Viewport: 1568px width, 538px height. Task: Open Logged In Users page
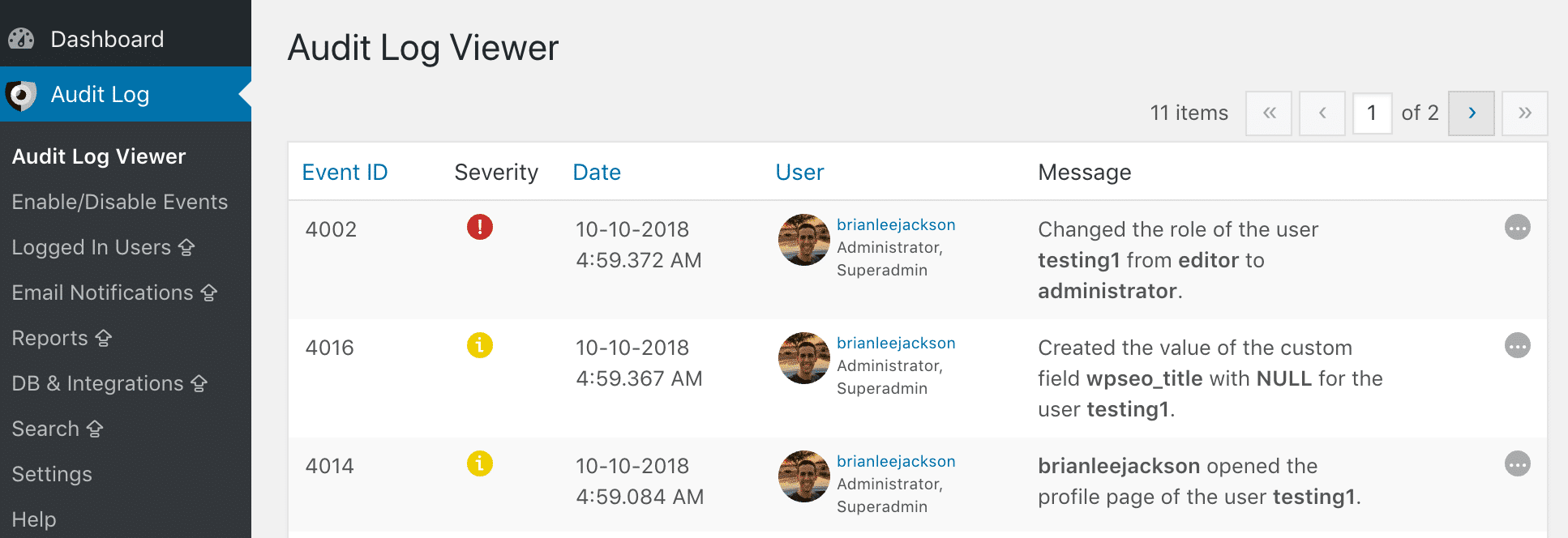92,247
